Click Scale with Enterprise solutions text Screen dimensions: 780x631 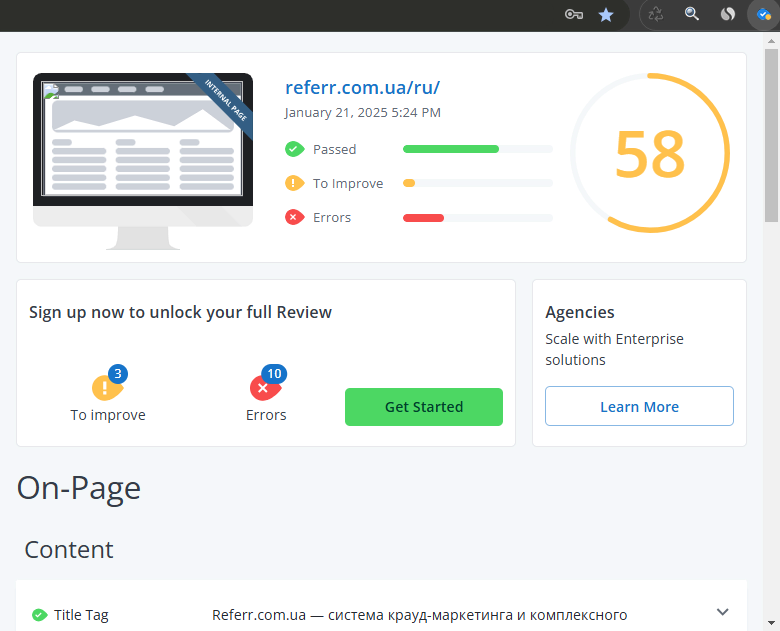pos(614,349)
